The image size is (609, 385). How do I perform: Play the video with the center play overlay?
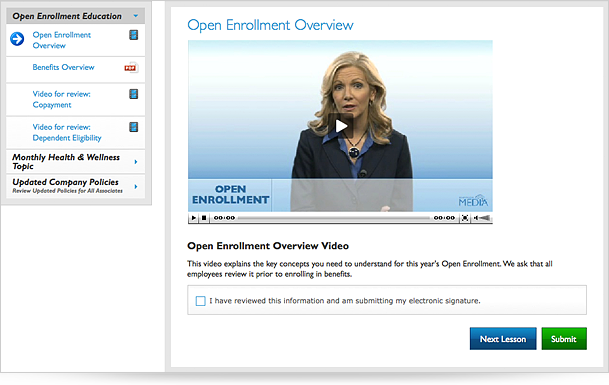tap(341, 126)
